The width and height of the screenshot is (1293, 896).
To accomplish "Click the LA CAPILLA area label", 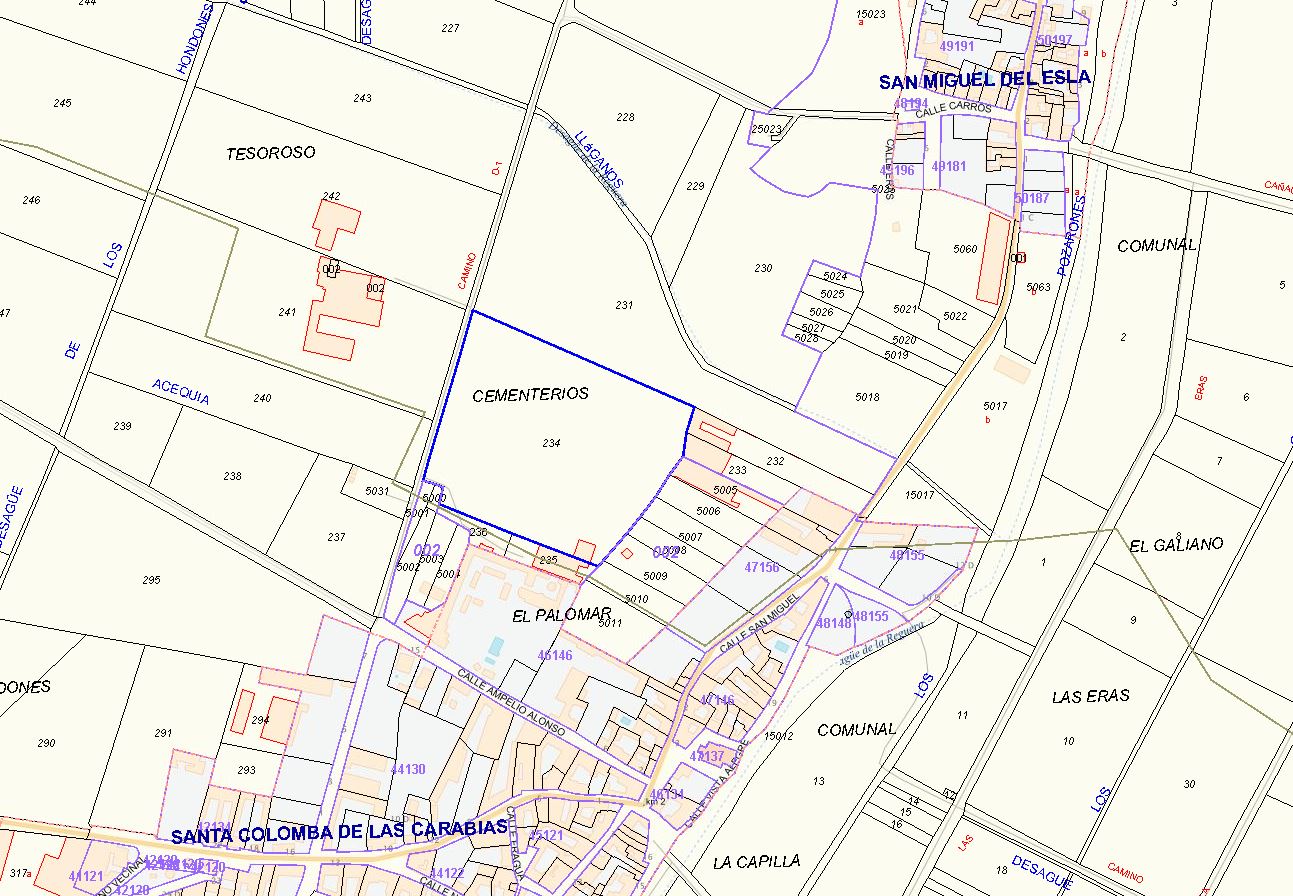I will (x=757, y=861).
